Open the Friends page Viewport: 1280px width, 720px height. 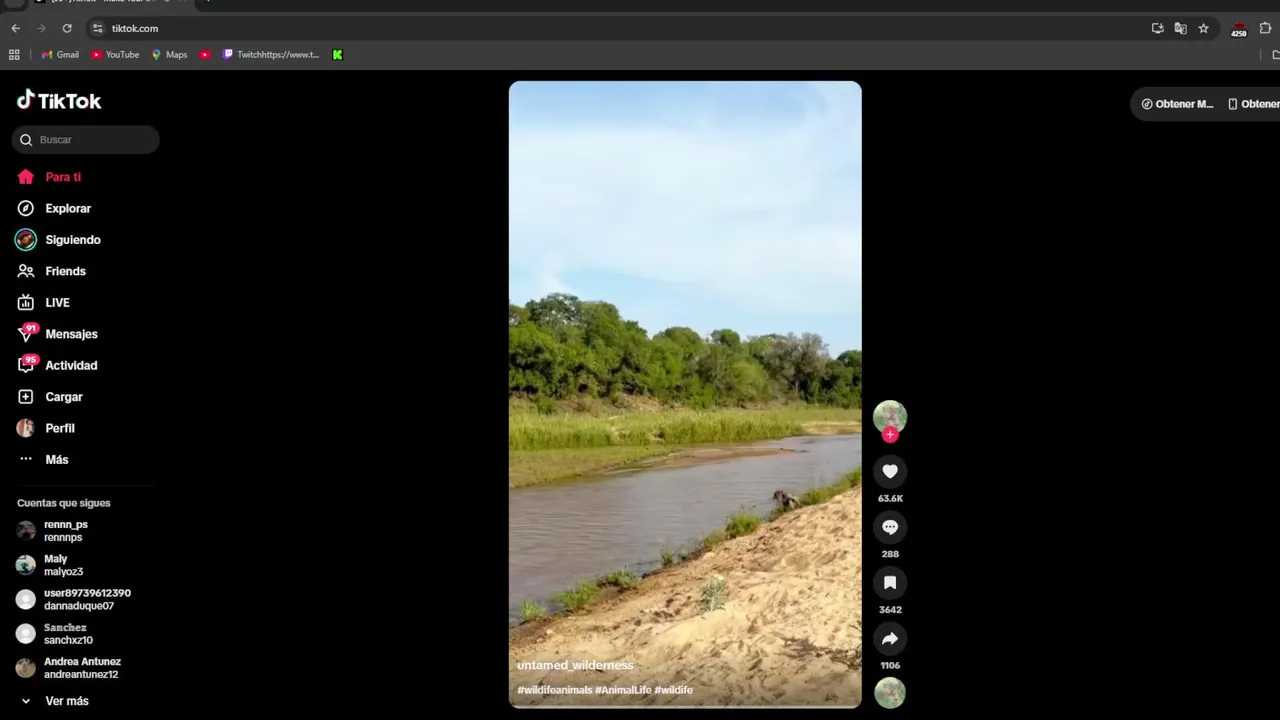point(51,271)
